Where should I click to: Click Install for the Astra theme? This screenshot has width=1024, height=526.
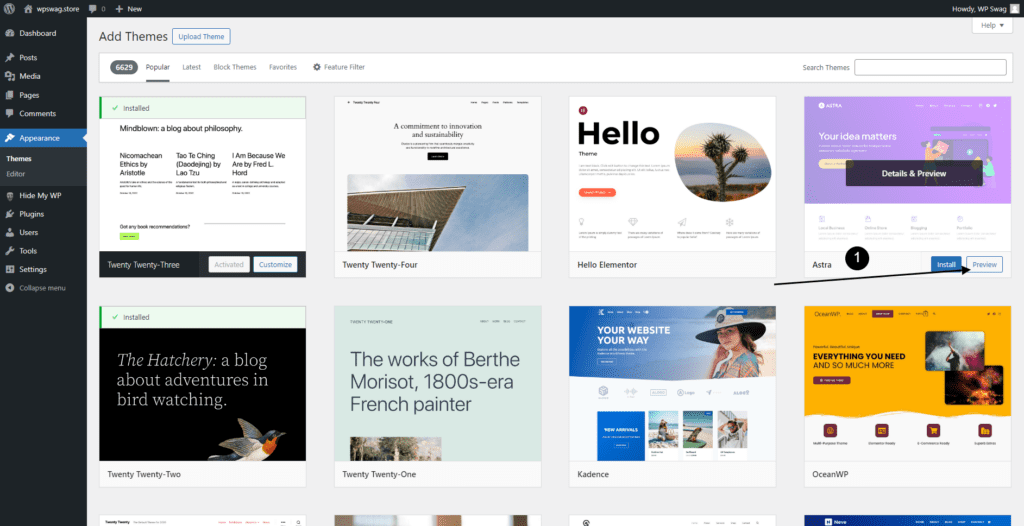click(x=946, y=265)
